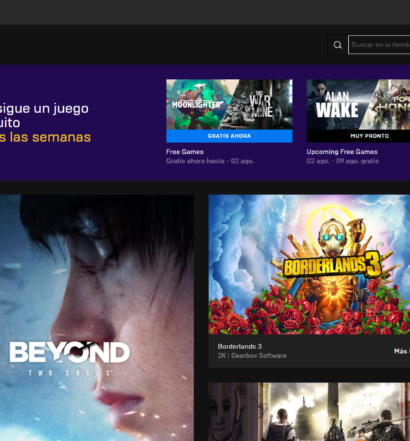
Task: Open the Beyond Two Souls featured poster
Action: [97, 318]
